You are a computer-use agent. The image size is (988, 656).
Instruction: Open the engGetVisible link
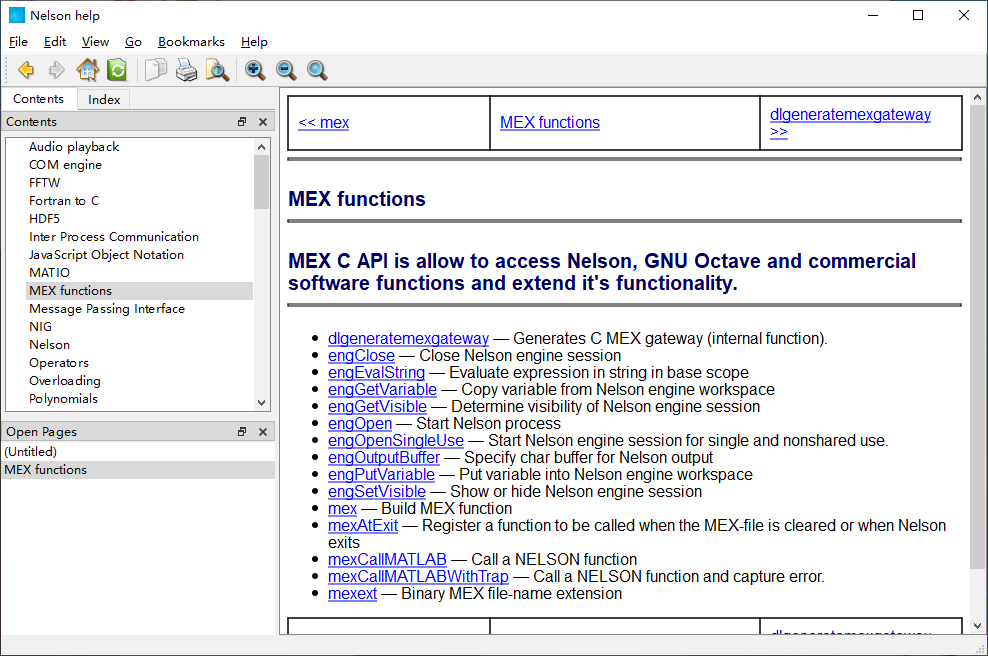click(x=377, y=406)
